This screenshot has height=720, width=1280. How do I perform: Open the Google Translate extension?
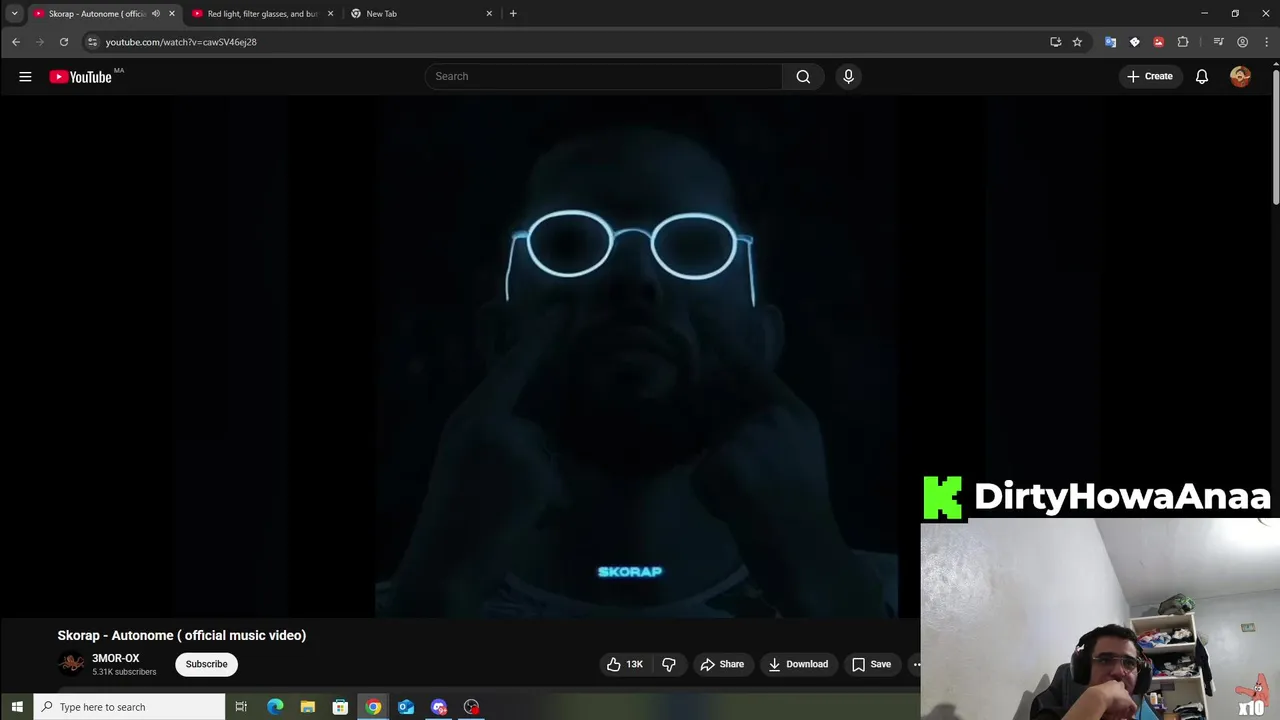[1110, 42]
